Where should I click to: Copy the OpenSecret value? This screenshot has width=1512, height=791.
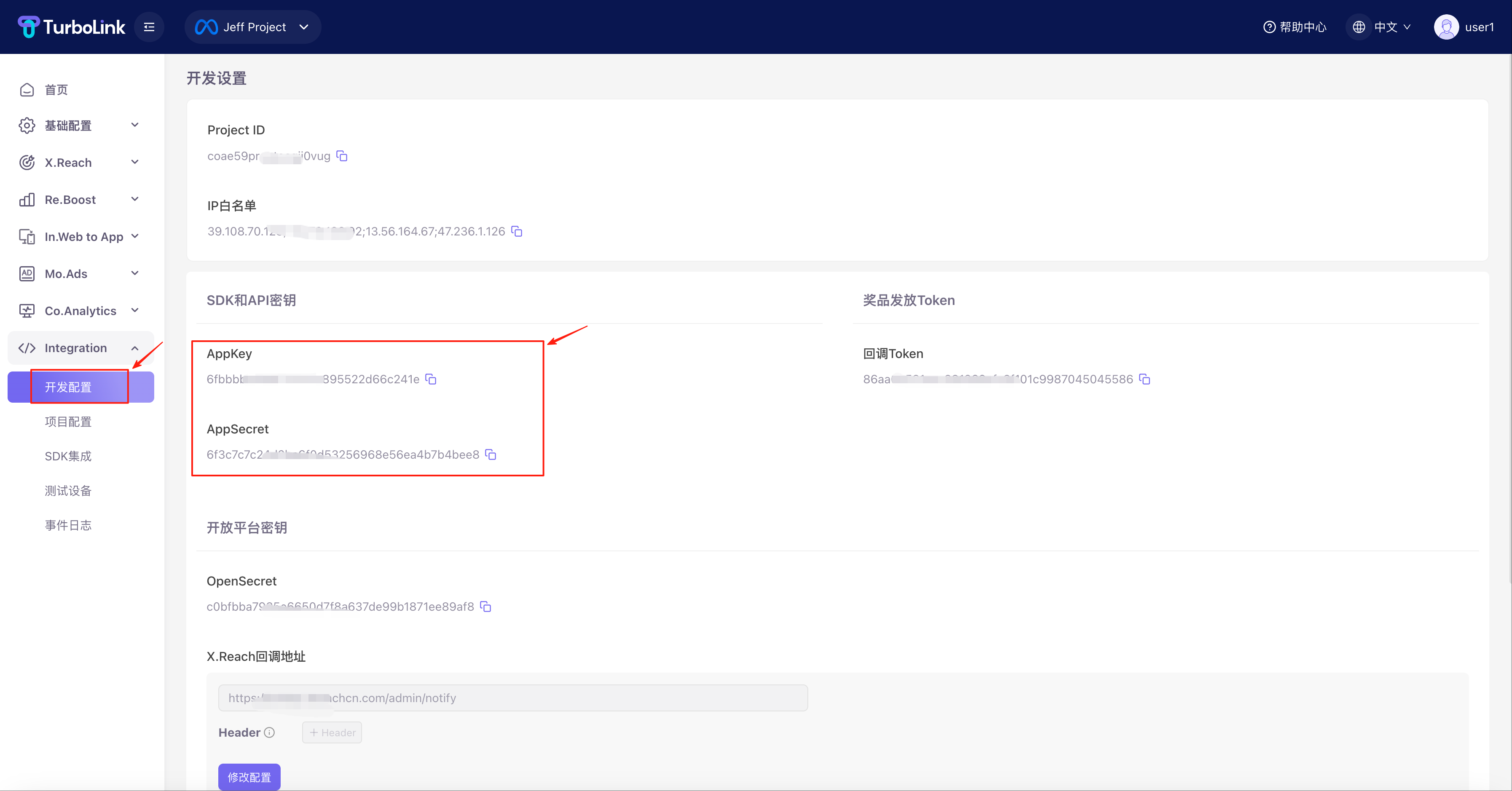[485, 607]
